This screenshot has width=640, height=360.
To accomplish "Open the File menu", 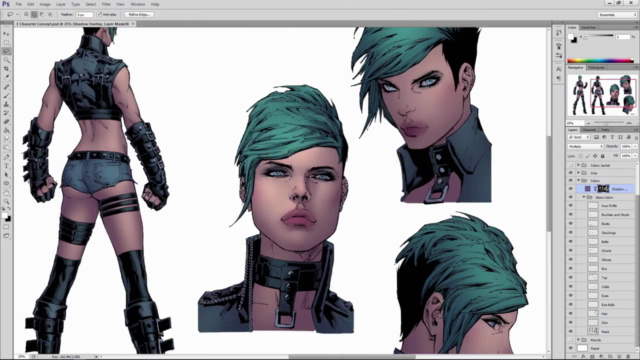I will point(18,4).
